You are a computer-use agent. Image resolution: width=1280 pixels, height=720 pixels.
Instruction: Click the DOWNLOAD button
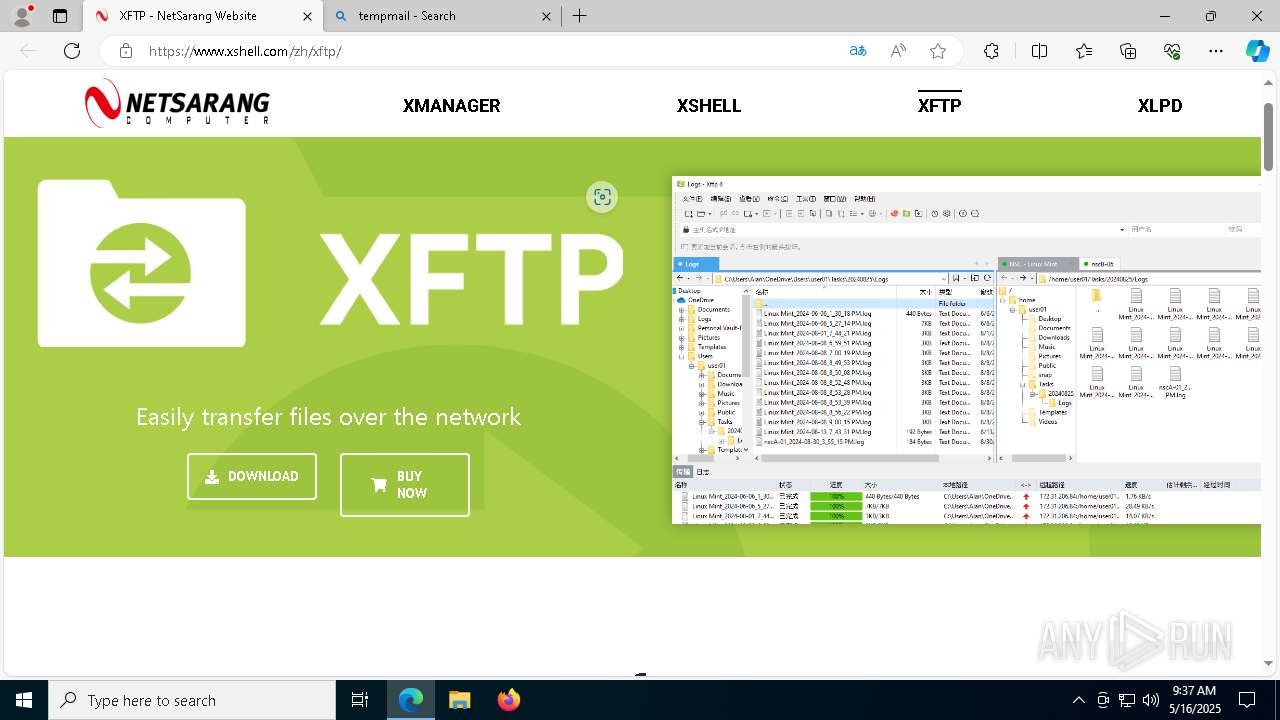(x=252, y=476)
